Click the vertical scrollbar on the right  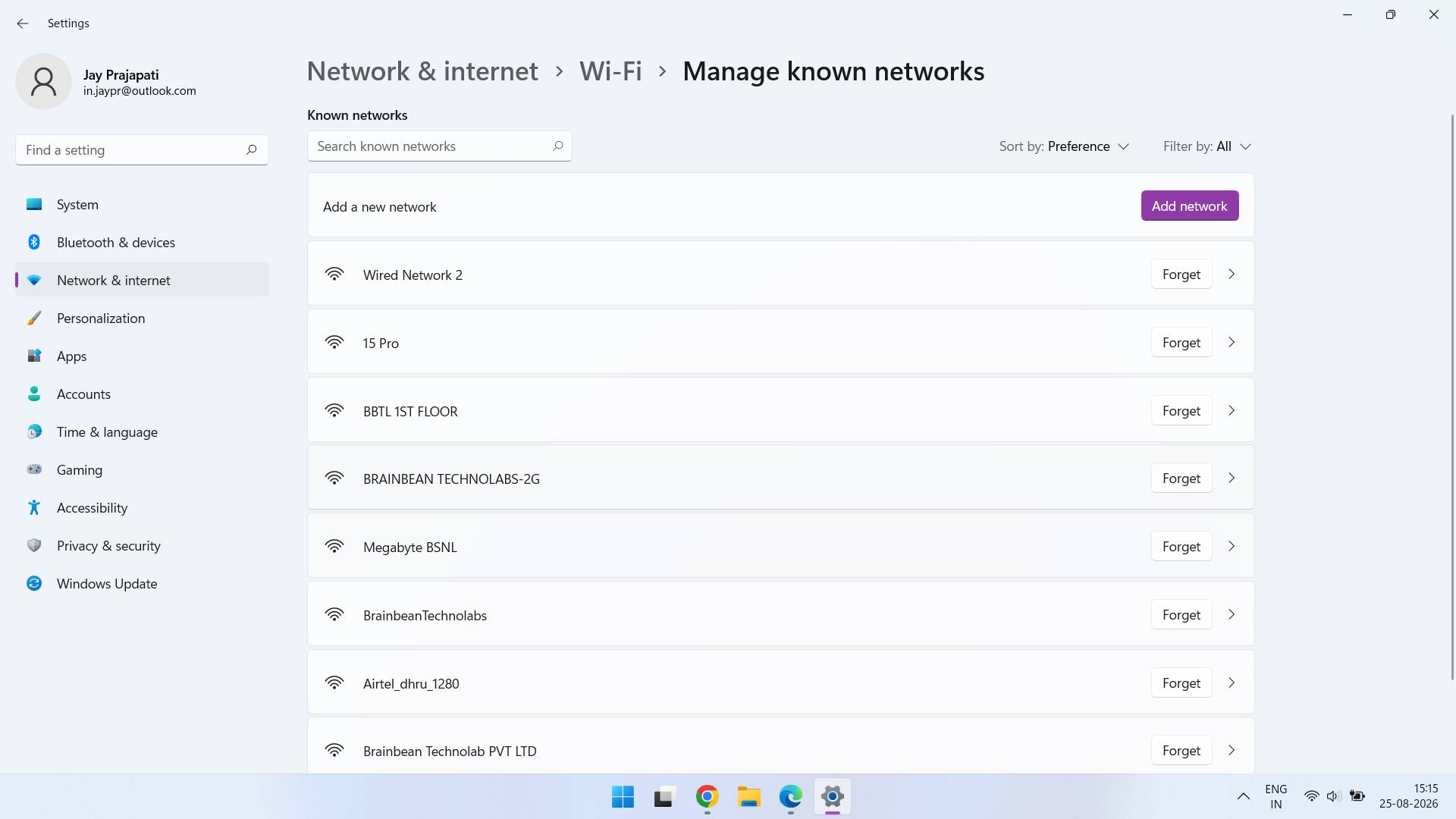[1452, 397]
